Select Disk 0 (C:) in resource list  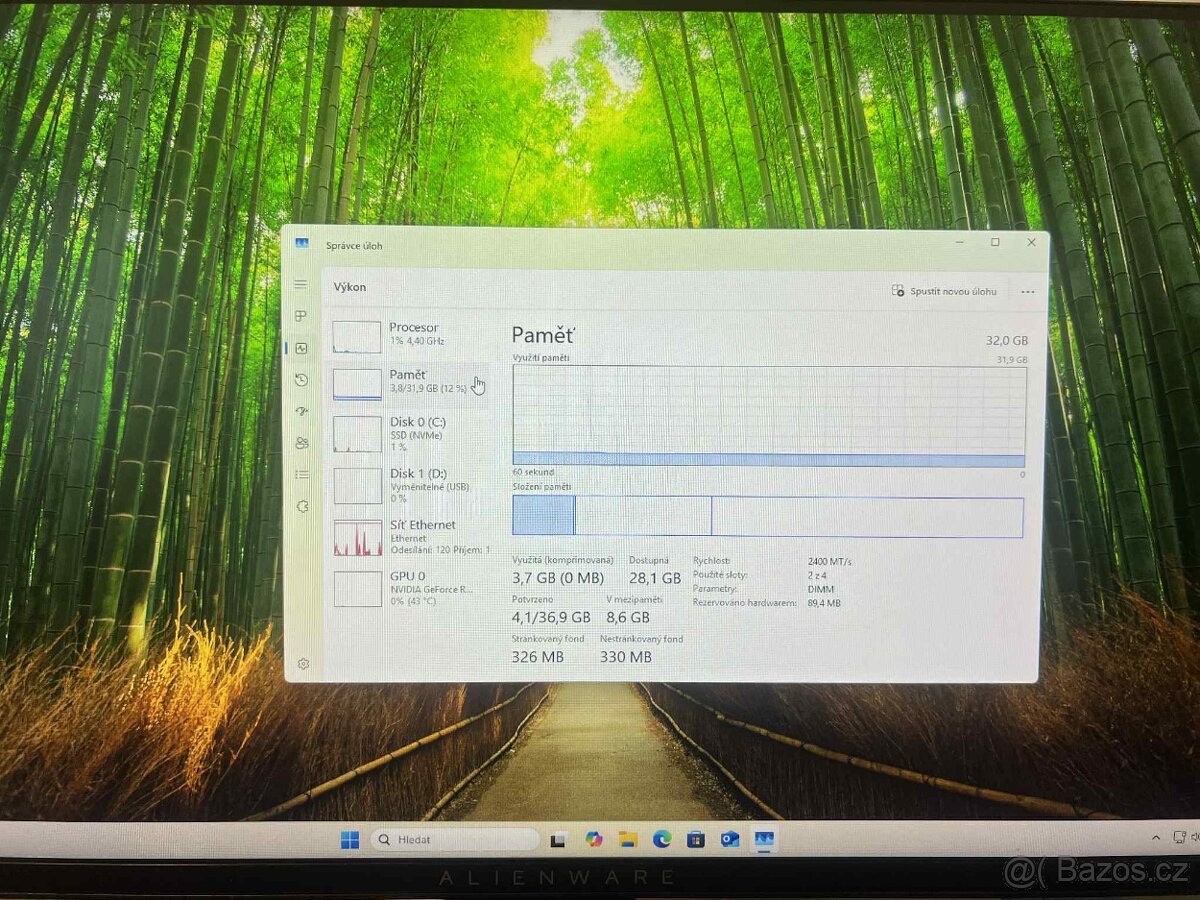click(x=410, y=433)
